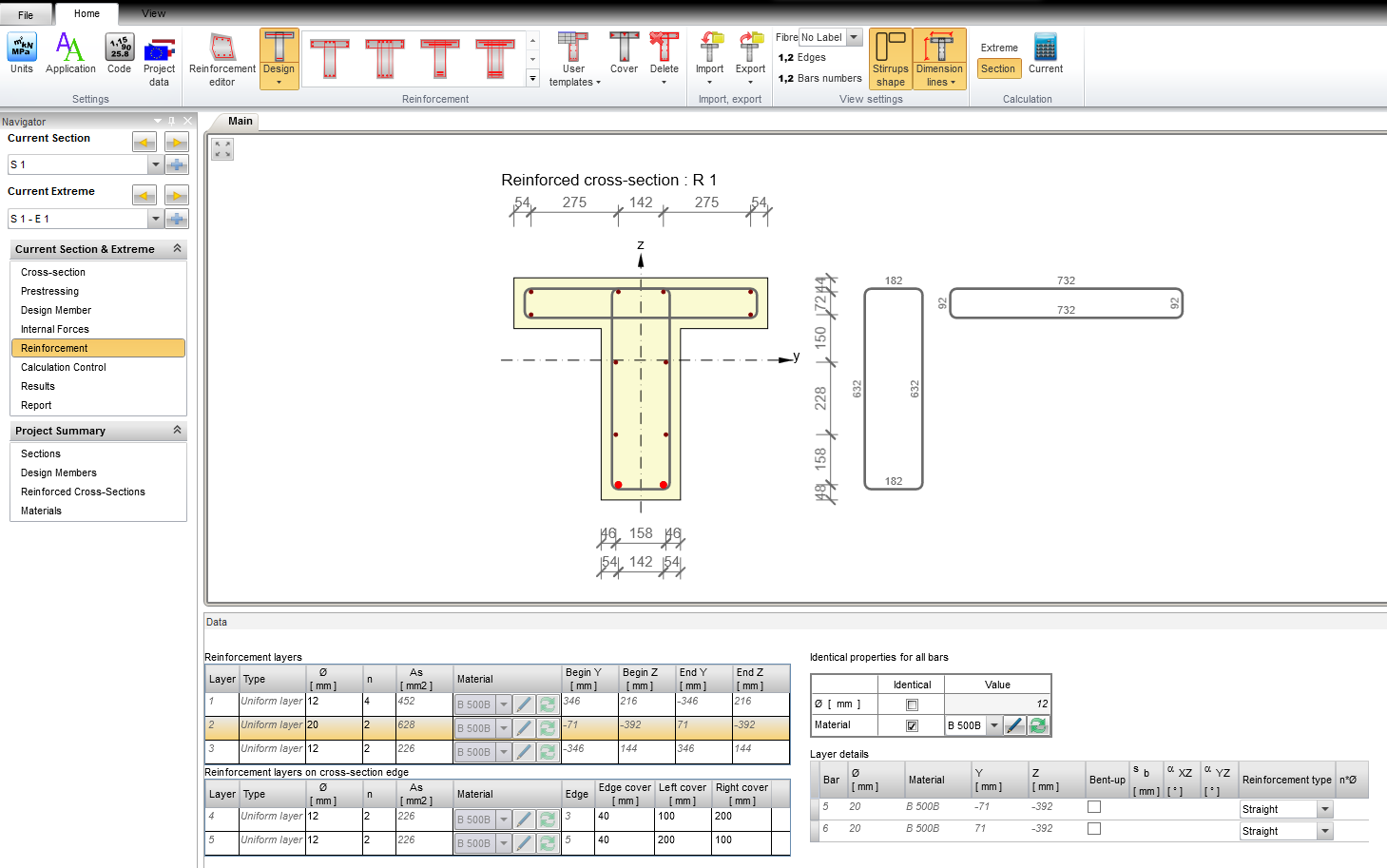Open the Project data icon

[159, 59]
